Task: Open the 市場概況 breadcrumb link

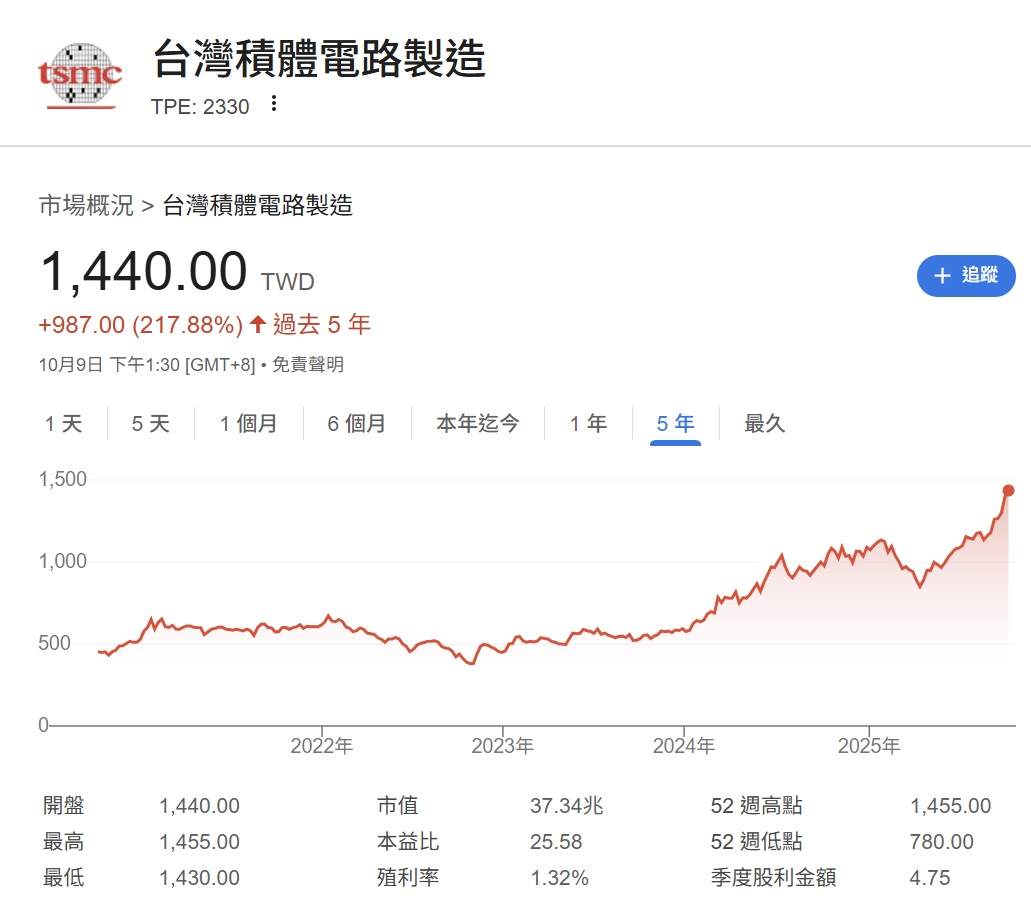Action: [86, 206]
